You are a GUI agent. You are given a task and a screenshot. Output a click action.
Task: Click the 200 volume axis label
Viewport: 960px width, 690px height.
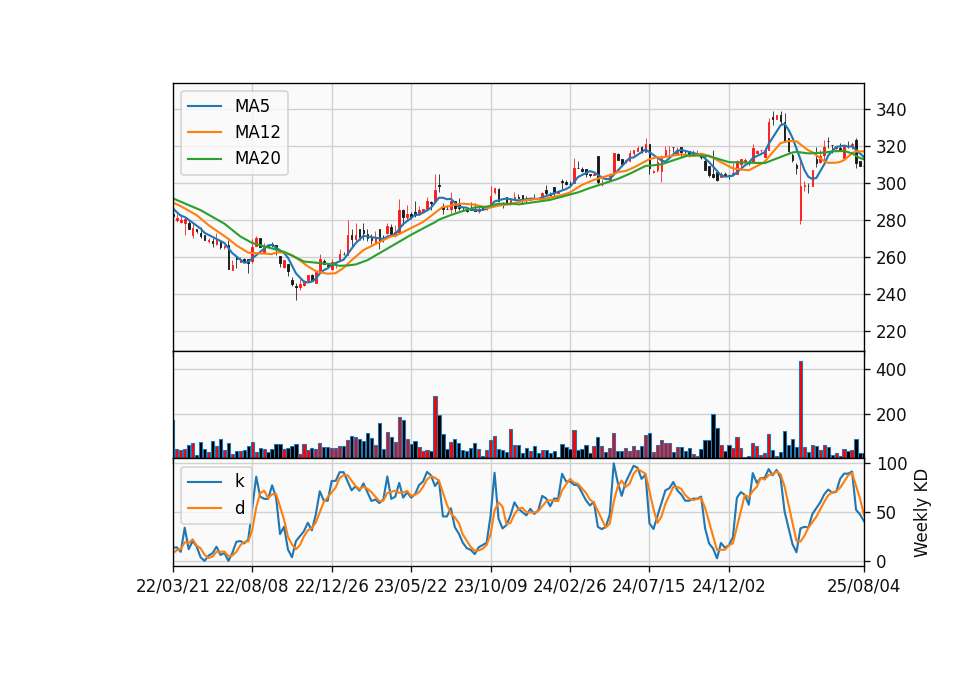(x=891, y=415)
